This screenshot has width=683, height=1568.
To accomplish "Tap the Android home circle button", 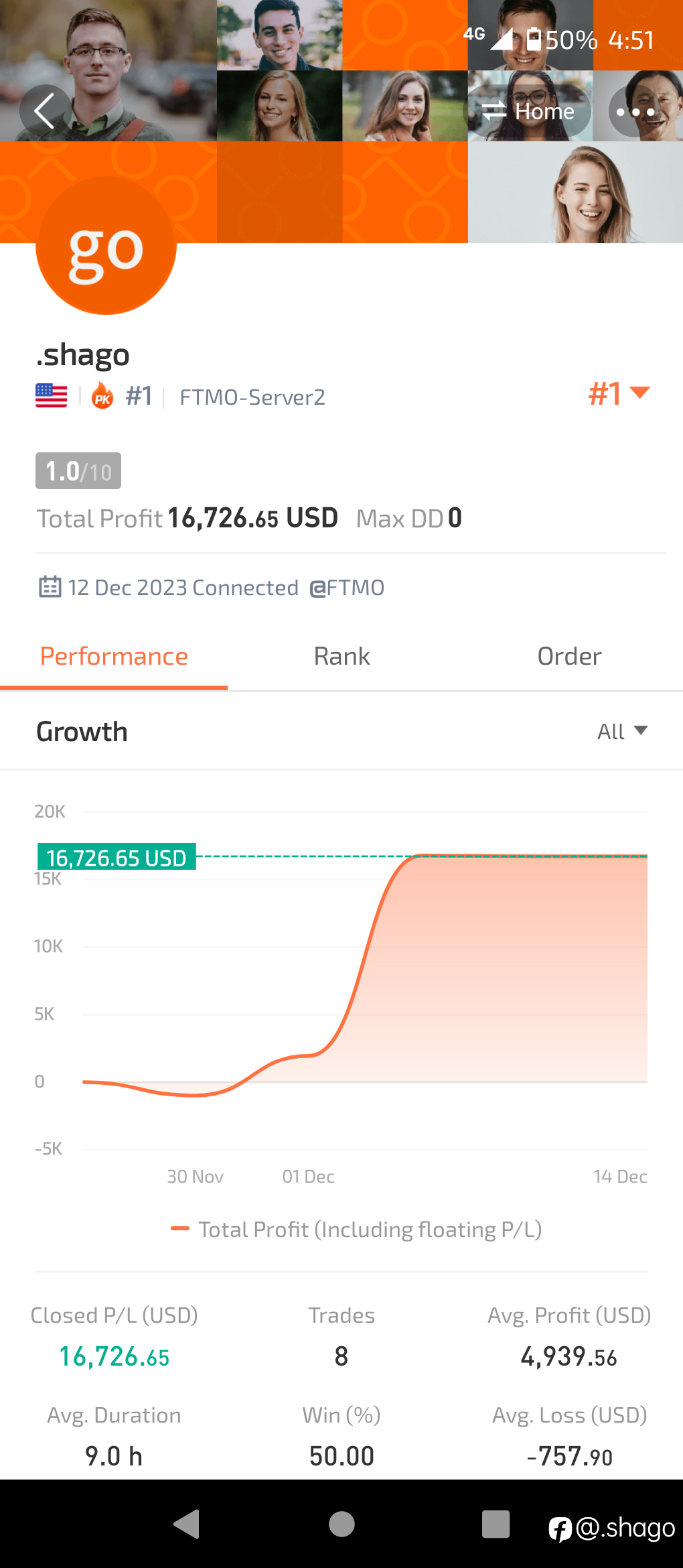I will (341, 1524).
